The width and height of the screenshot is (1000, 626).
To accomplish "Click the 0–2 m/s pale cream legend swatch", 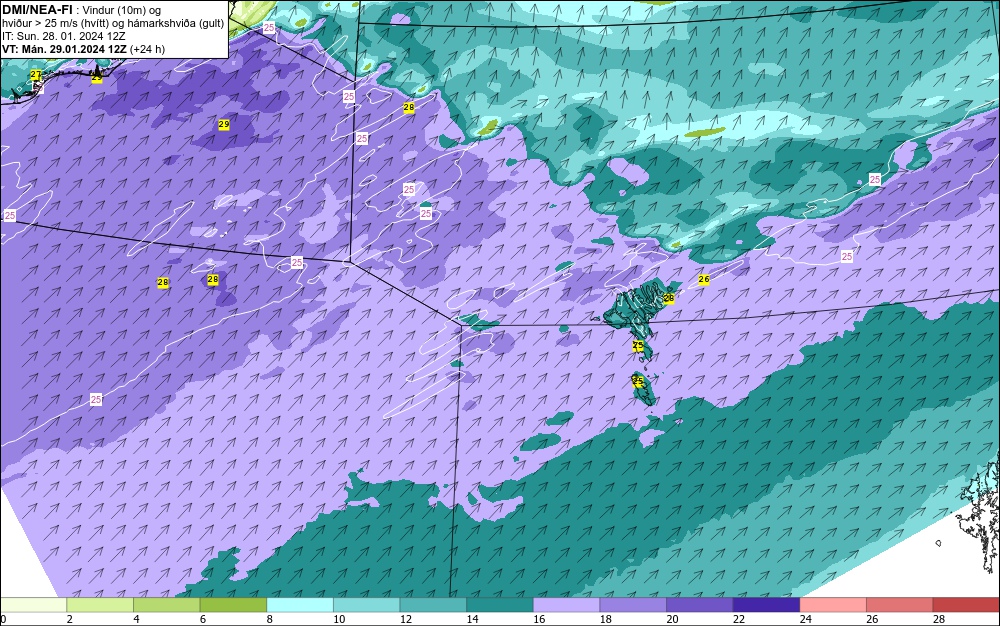I will click(x=33, y=605).
